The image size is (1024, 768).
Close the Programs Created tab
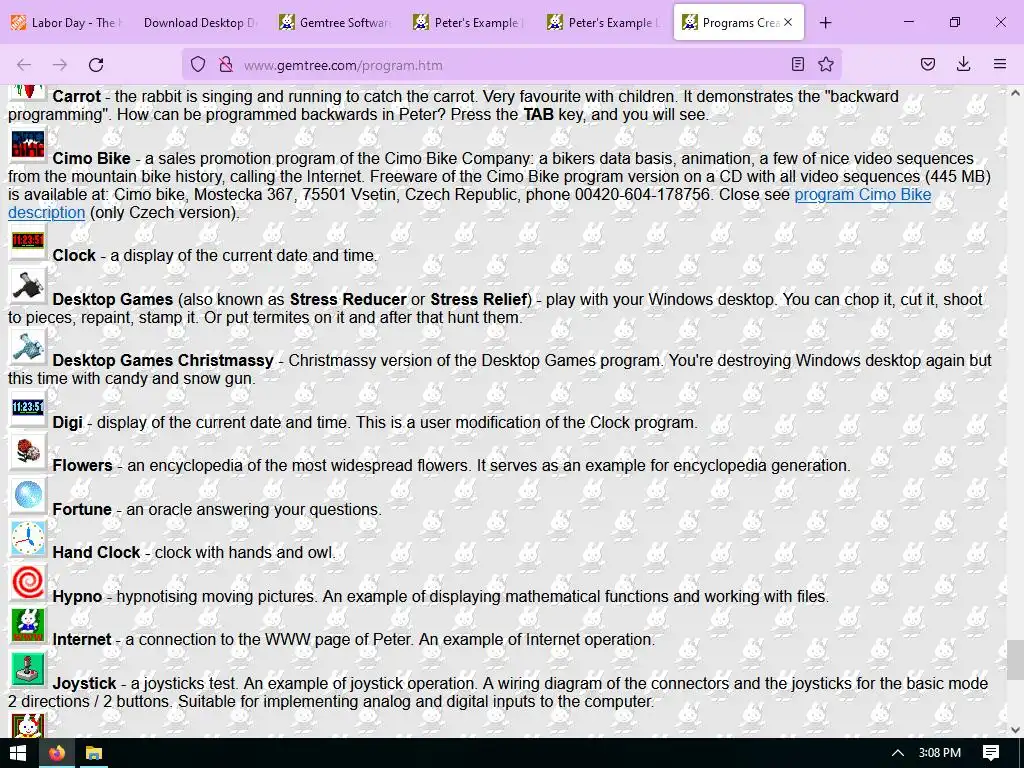pyautogui.click(x=788, y=22)
